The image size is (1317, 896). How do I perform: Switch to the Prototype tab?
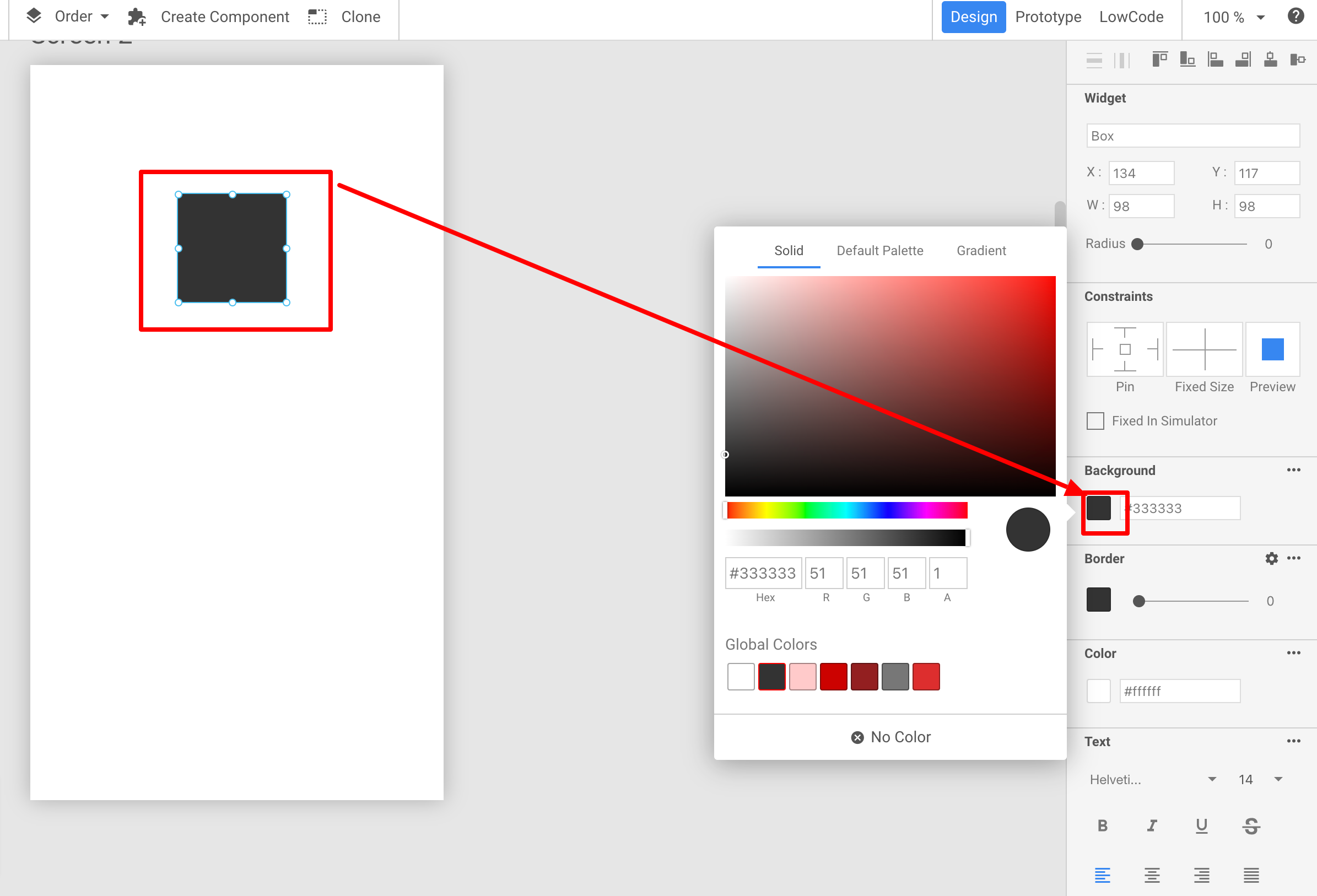(x=1048, y=17)
